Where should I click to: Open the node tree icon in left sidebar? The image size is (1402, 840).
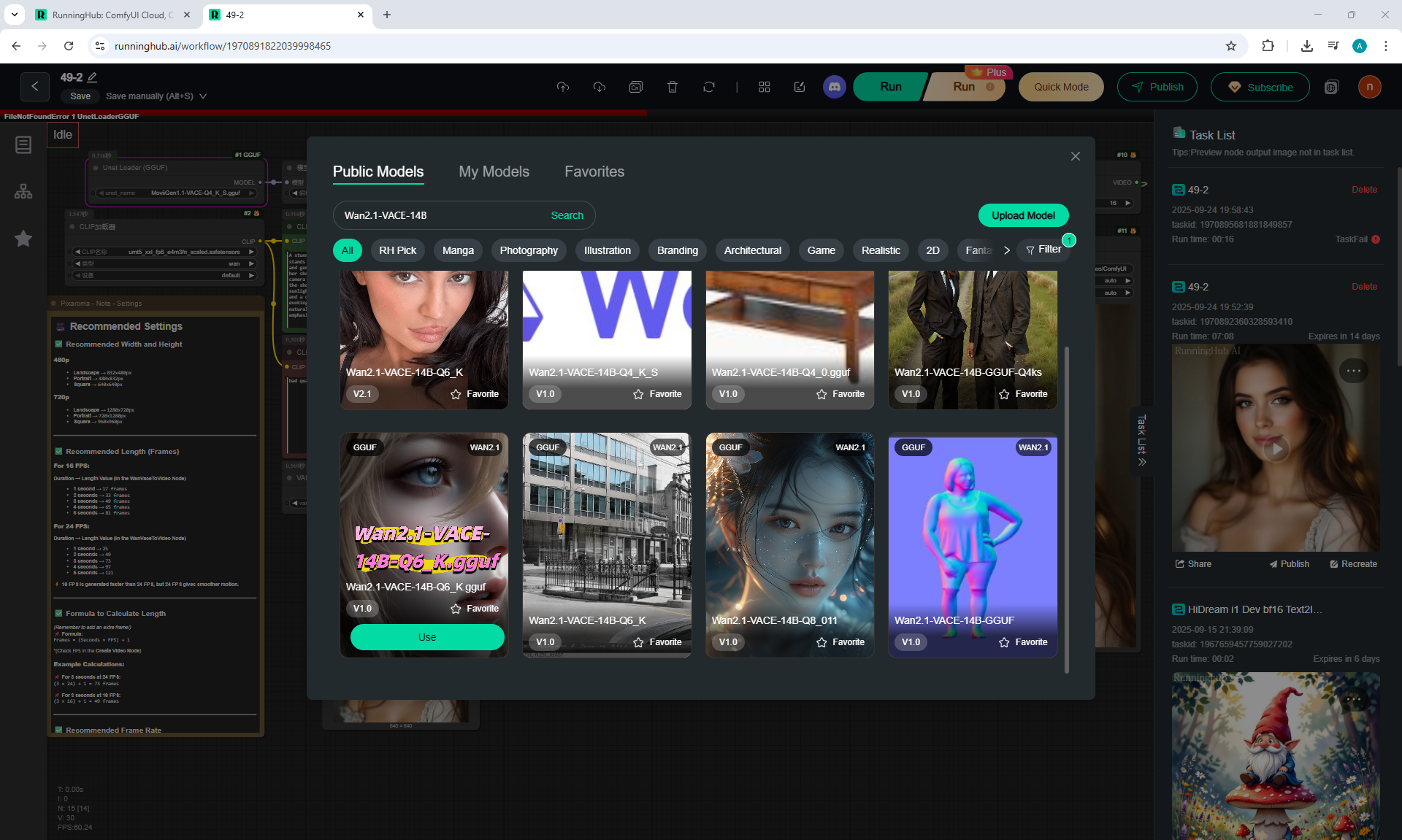coord(23,191)
